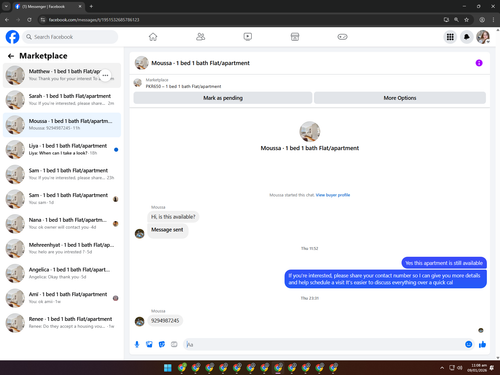The image size is (500, 375).
Task: Open the browser three-dot menu
Action: pyautogui.click(x=493, y=20)
